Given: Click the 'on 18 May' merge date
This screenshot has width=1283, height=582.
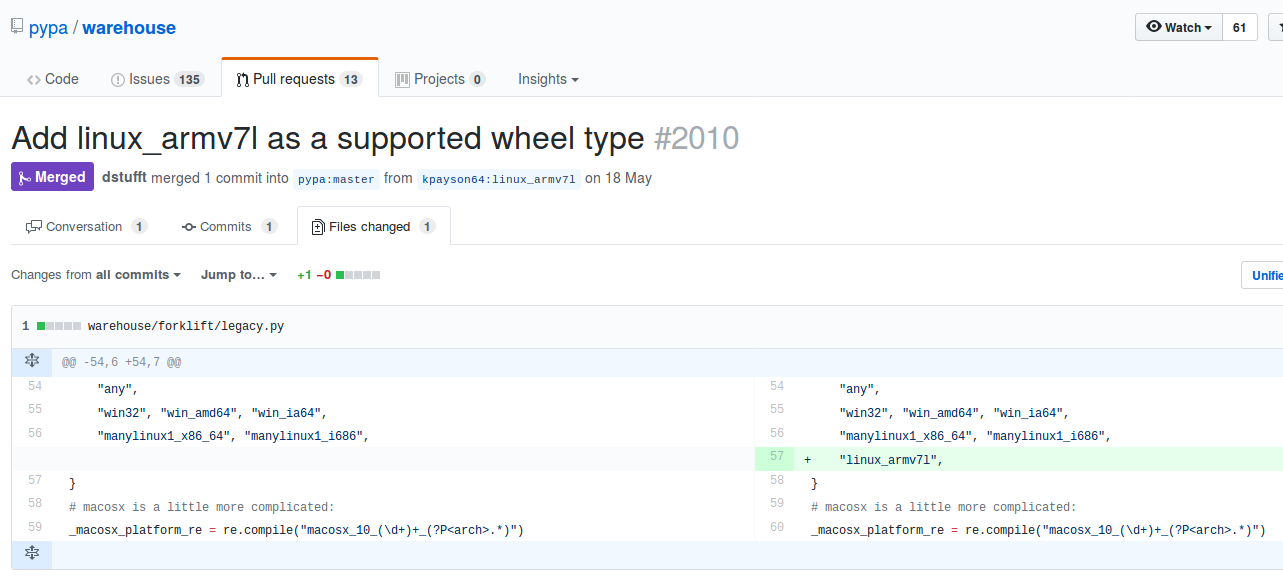Looking at the screenshot, I should [x=618, y=178].
